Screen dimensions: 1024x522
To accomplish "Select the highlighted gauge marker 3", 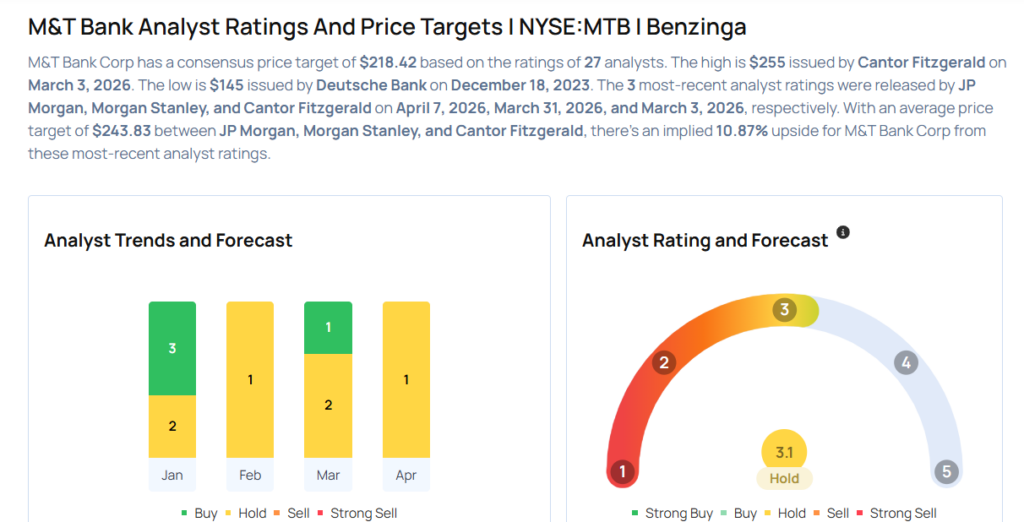I will click(x=785, y=310).
